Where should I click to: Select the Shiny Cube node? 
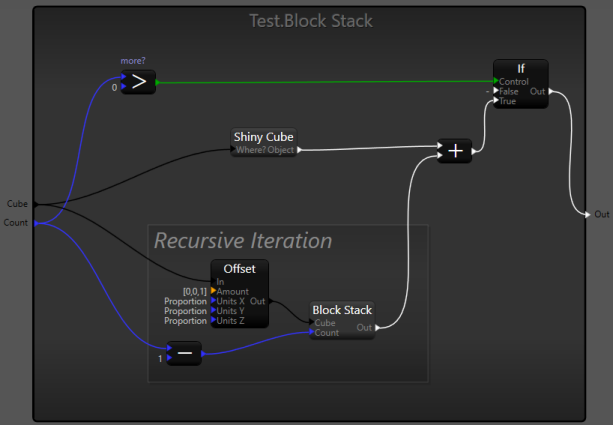264,136
